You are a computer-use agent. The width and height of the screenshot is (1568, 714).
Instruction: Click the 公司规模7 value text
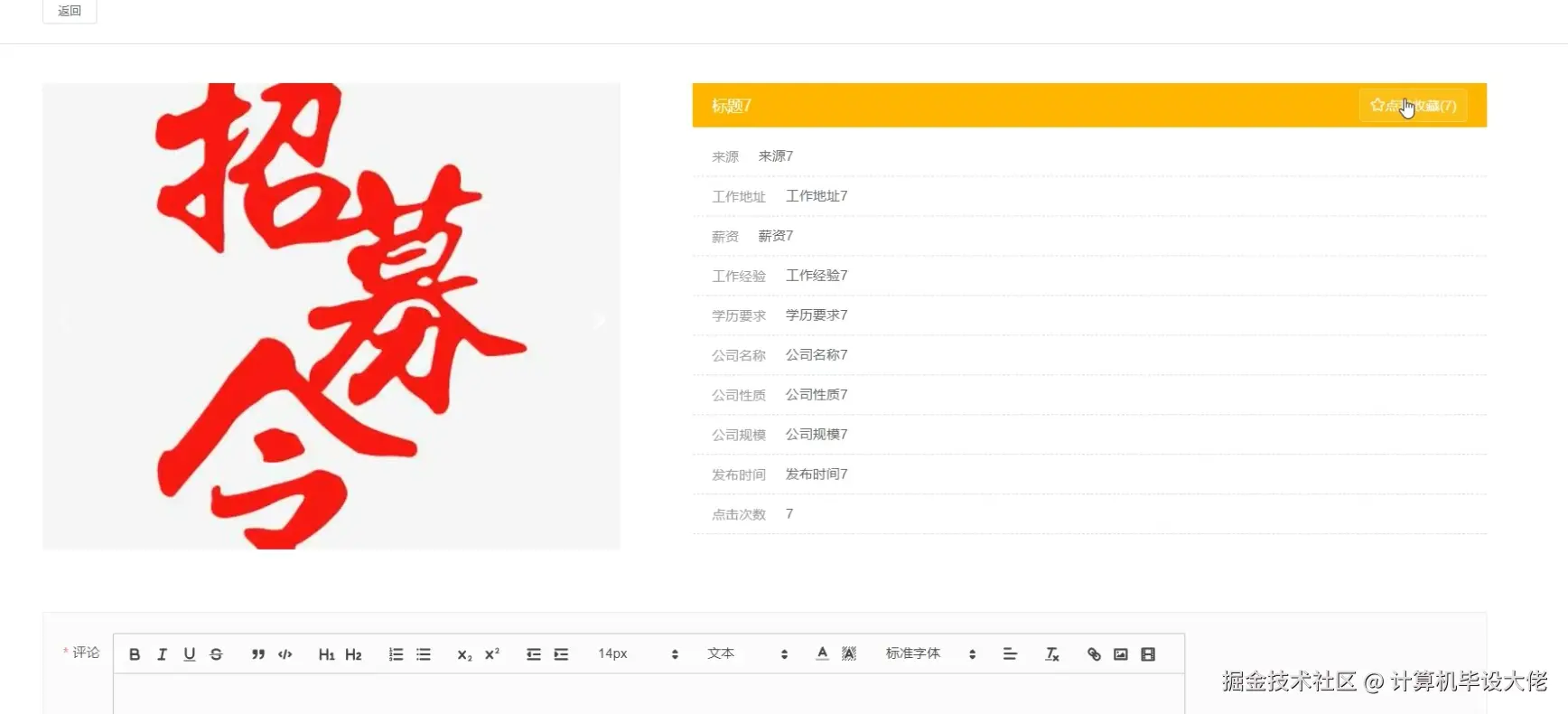click(817, 435)
